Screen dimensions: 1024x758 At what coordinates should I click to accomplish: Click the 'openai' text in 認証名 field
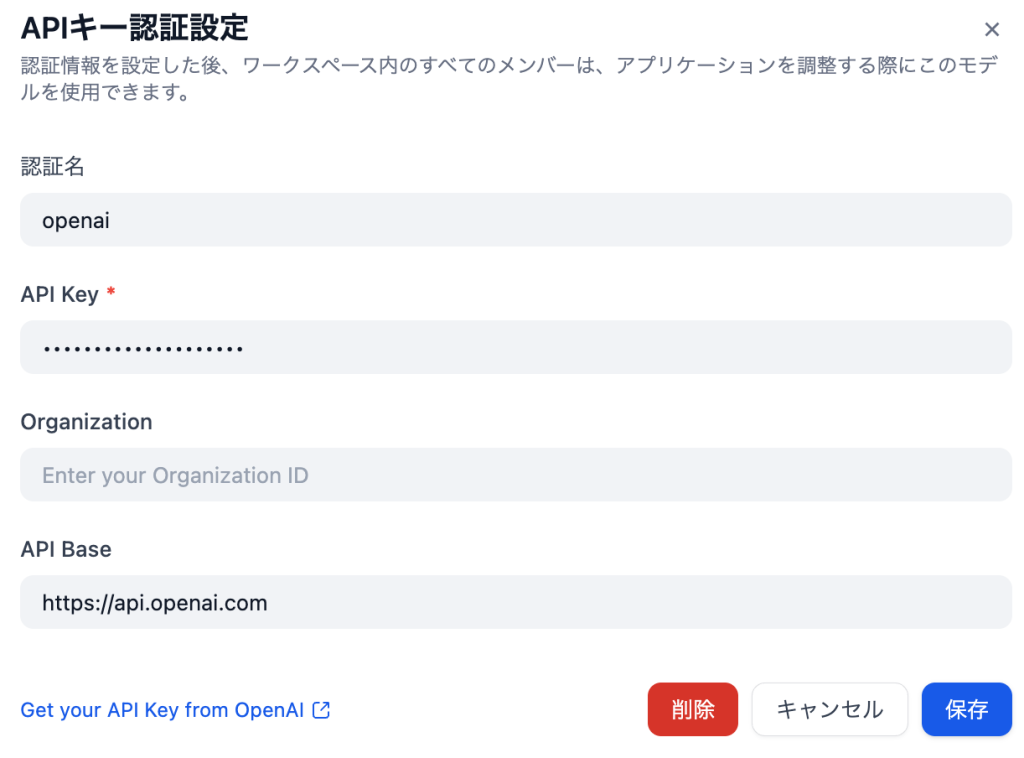coord(76,220)
